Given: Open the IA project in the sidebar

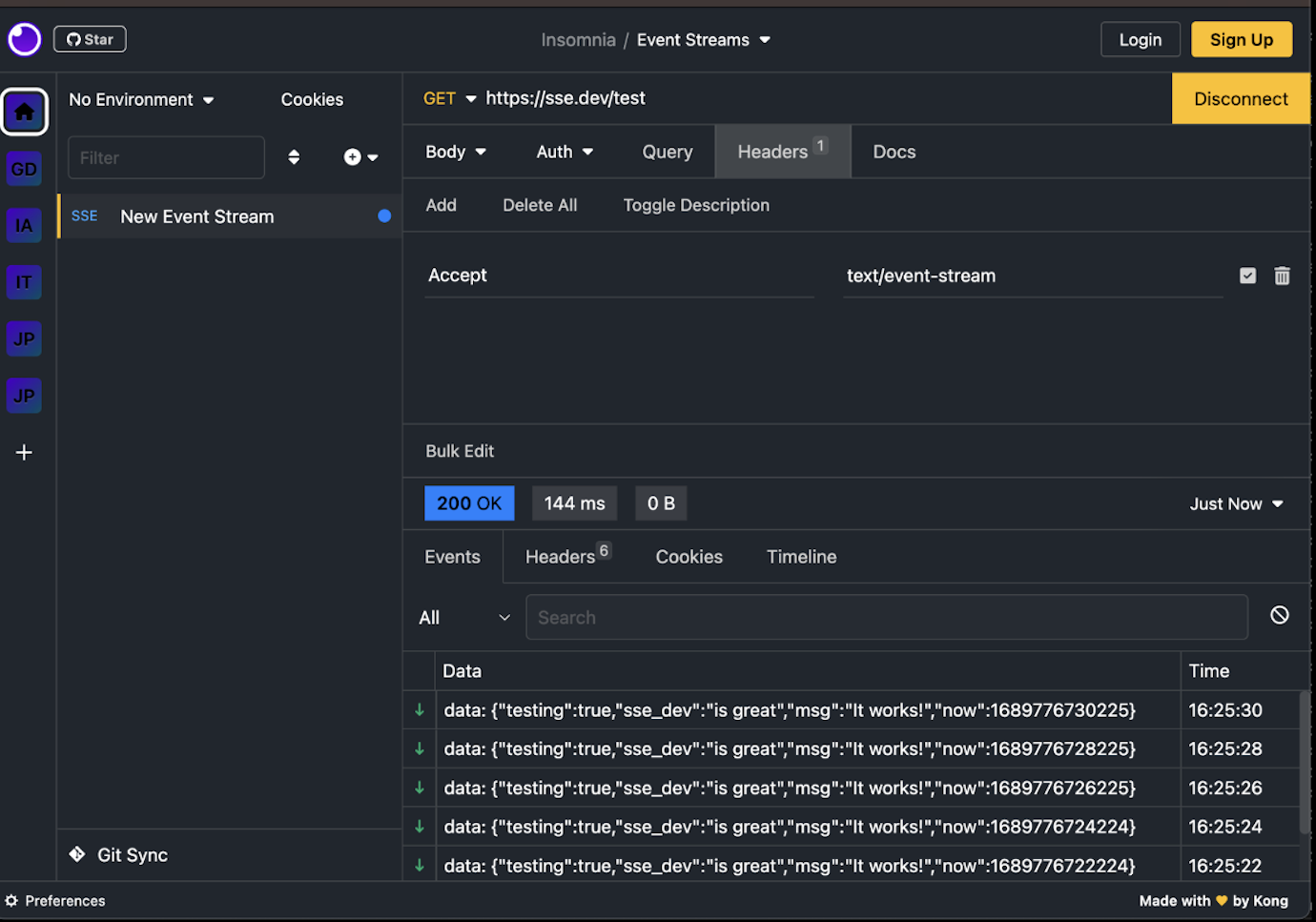Looking at the screenshot, I should pos(24,225).
